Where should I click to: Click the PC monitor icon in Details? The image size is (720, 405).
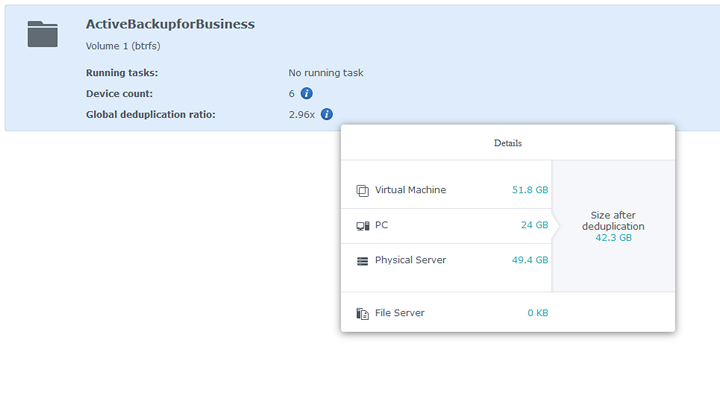[x=362, y=226]
